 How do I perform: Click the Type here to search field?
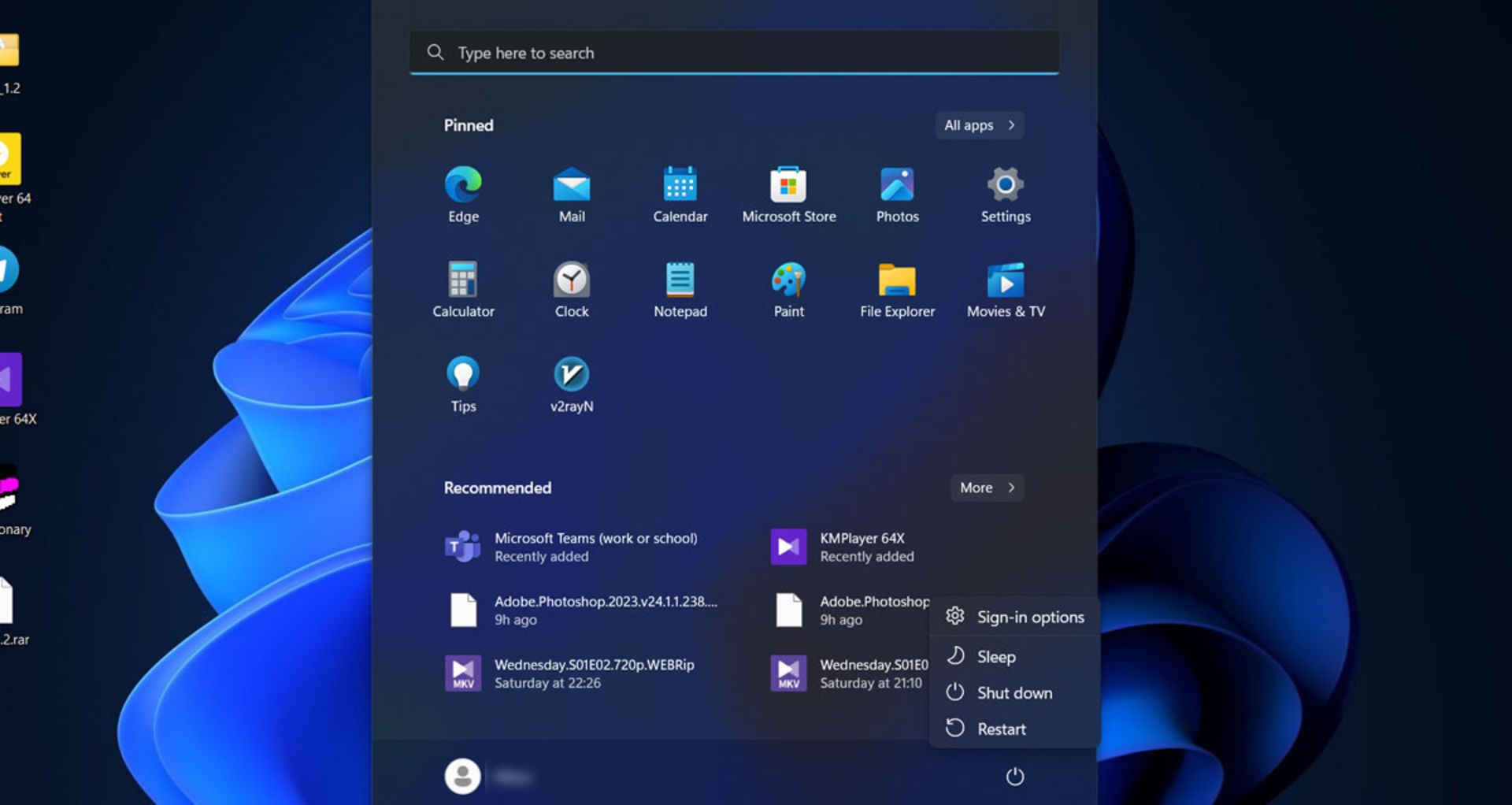tap(734, 53)
